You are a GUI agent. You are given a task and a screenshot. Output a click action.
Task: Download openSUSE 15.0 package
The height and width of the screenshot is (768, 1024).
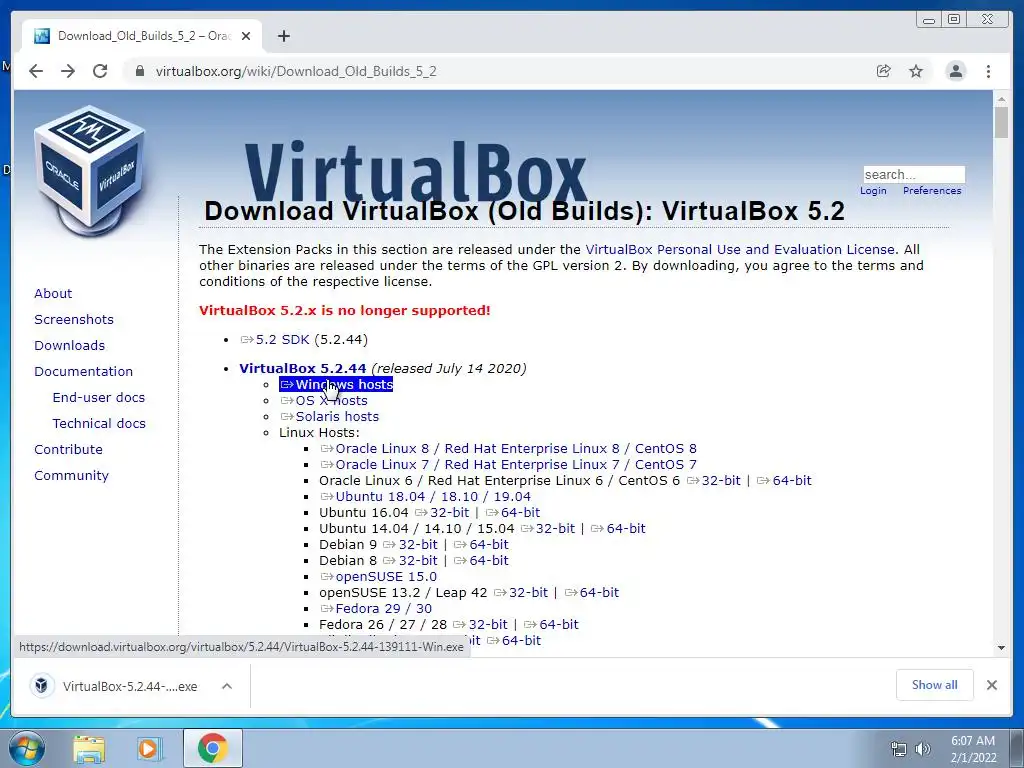coord(379,577)
